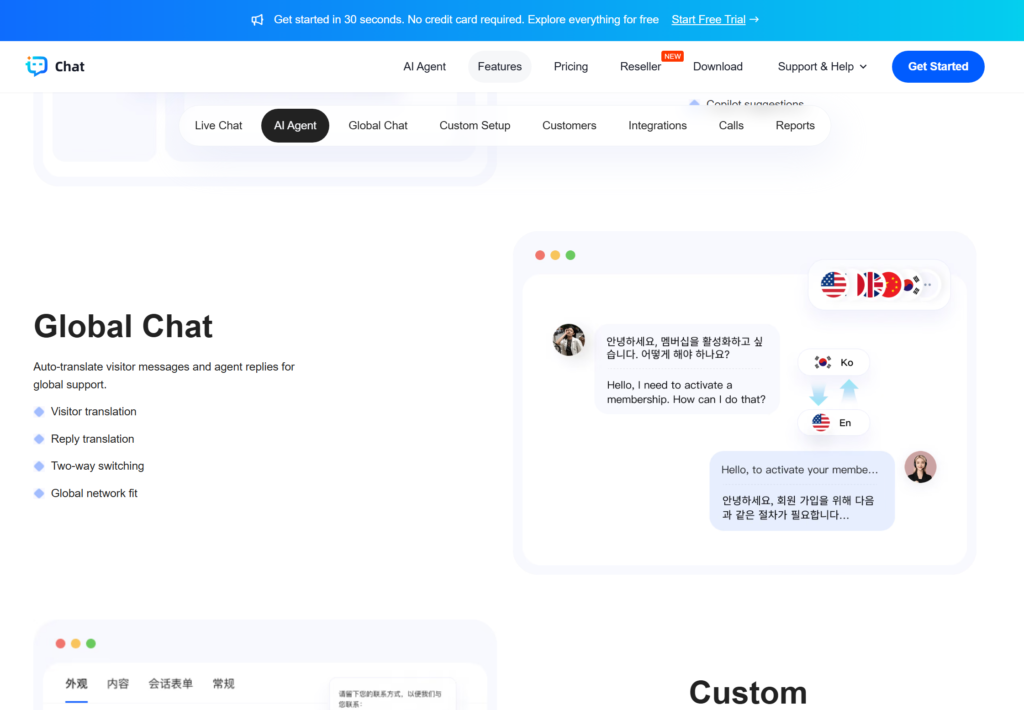Select the Live Chat feature tab

pos(218,125)
